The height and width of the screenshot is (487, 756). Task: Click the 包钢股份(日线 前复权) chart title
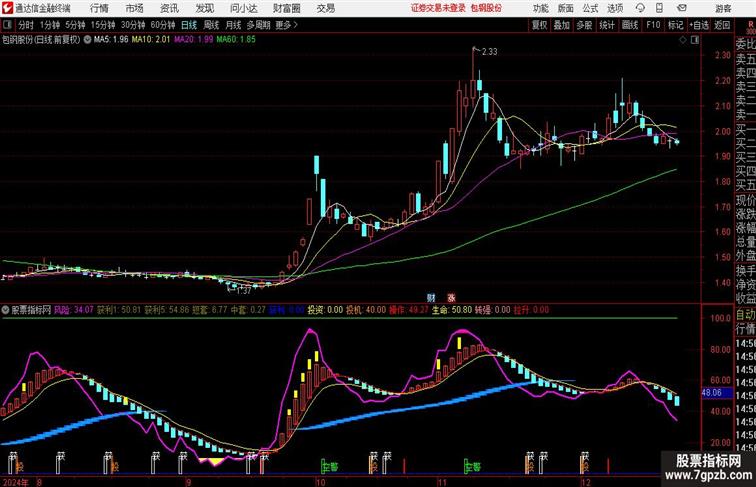[41, 40]
